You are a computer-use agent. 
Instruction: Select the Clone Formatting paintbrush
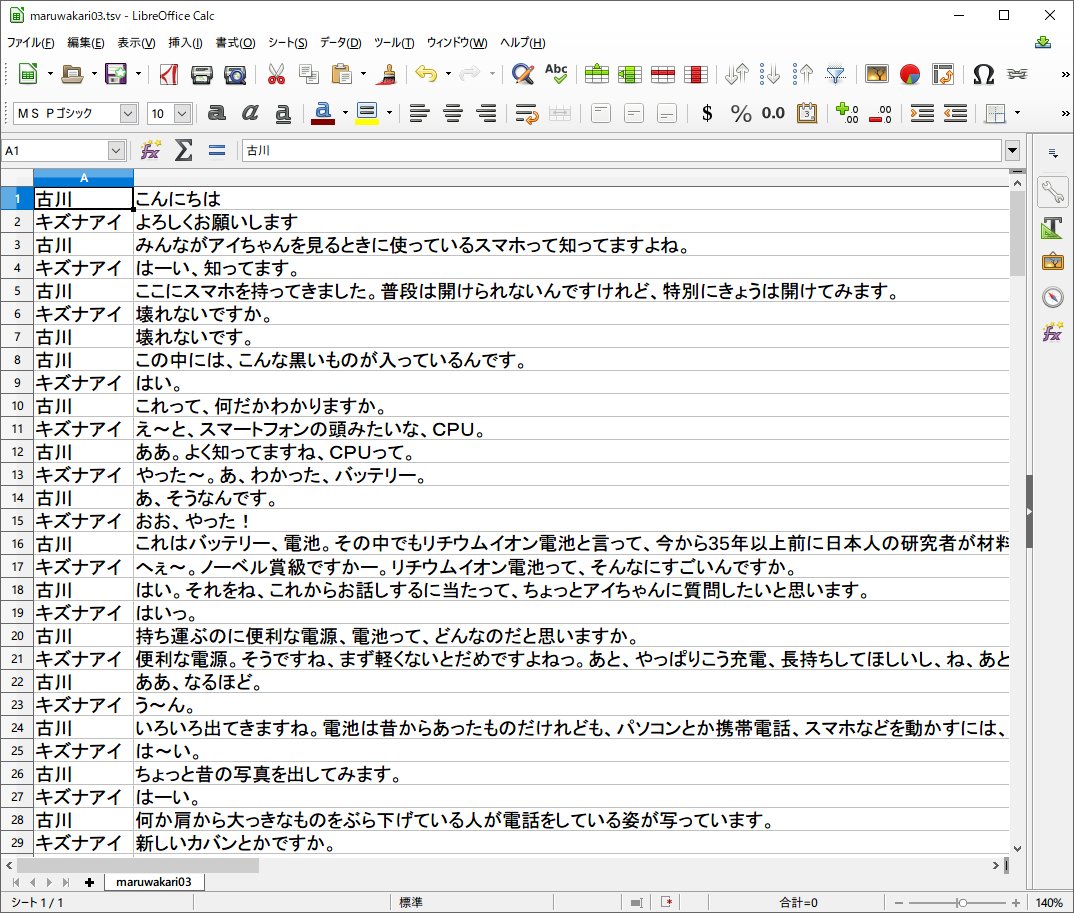pyautogui.click(x=388, y=74)
